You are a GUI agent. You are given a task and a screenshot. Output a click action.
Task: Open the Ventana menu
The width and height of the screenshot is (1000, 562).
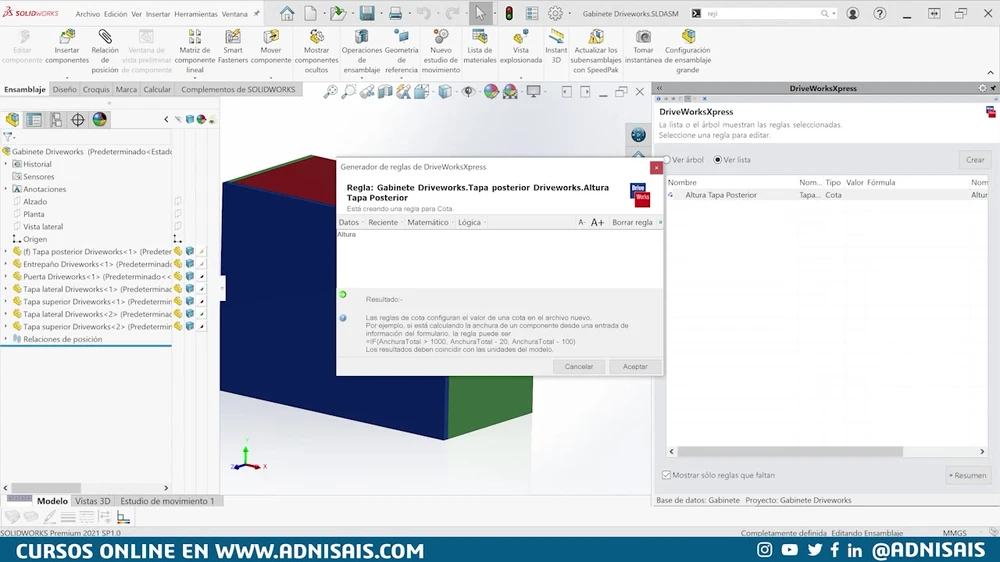pos(235,14)
